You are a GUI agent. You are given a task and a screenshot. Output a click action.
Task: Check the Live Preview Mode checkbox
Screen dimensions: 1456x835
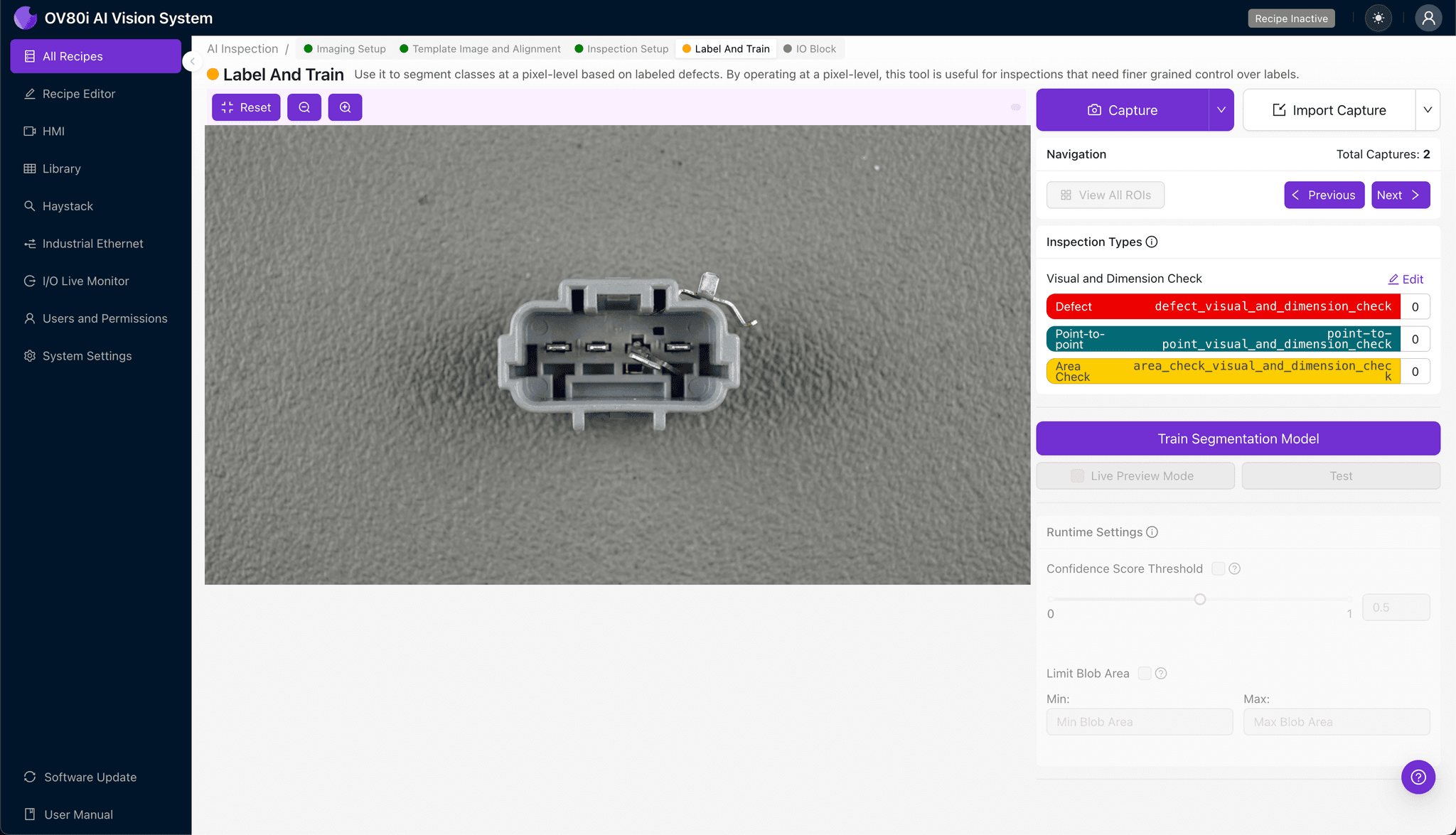(x=1078, y=476)
